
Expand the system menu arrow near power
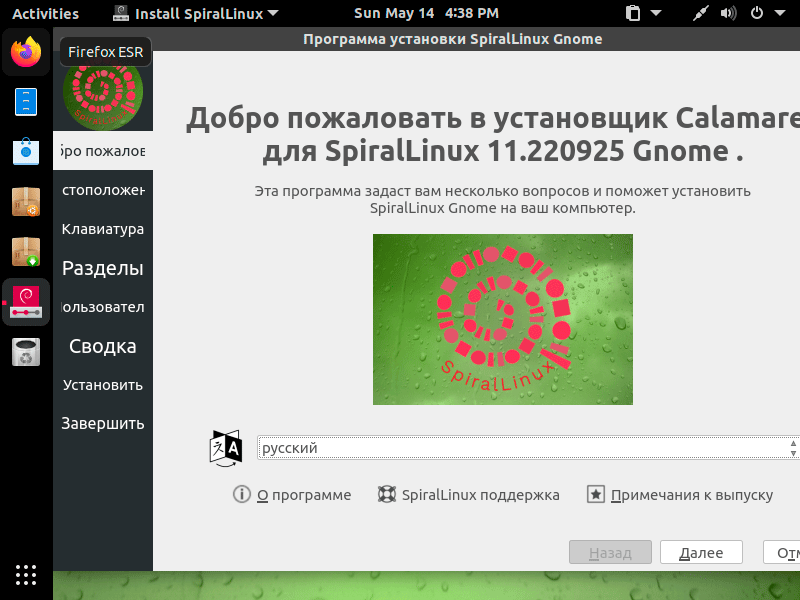pyautogui.click(x=780, y=13)
